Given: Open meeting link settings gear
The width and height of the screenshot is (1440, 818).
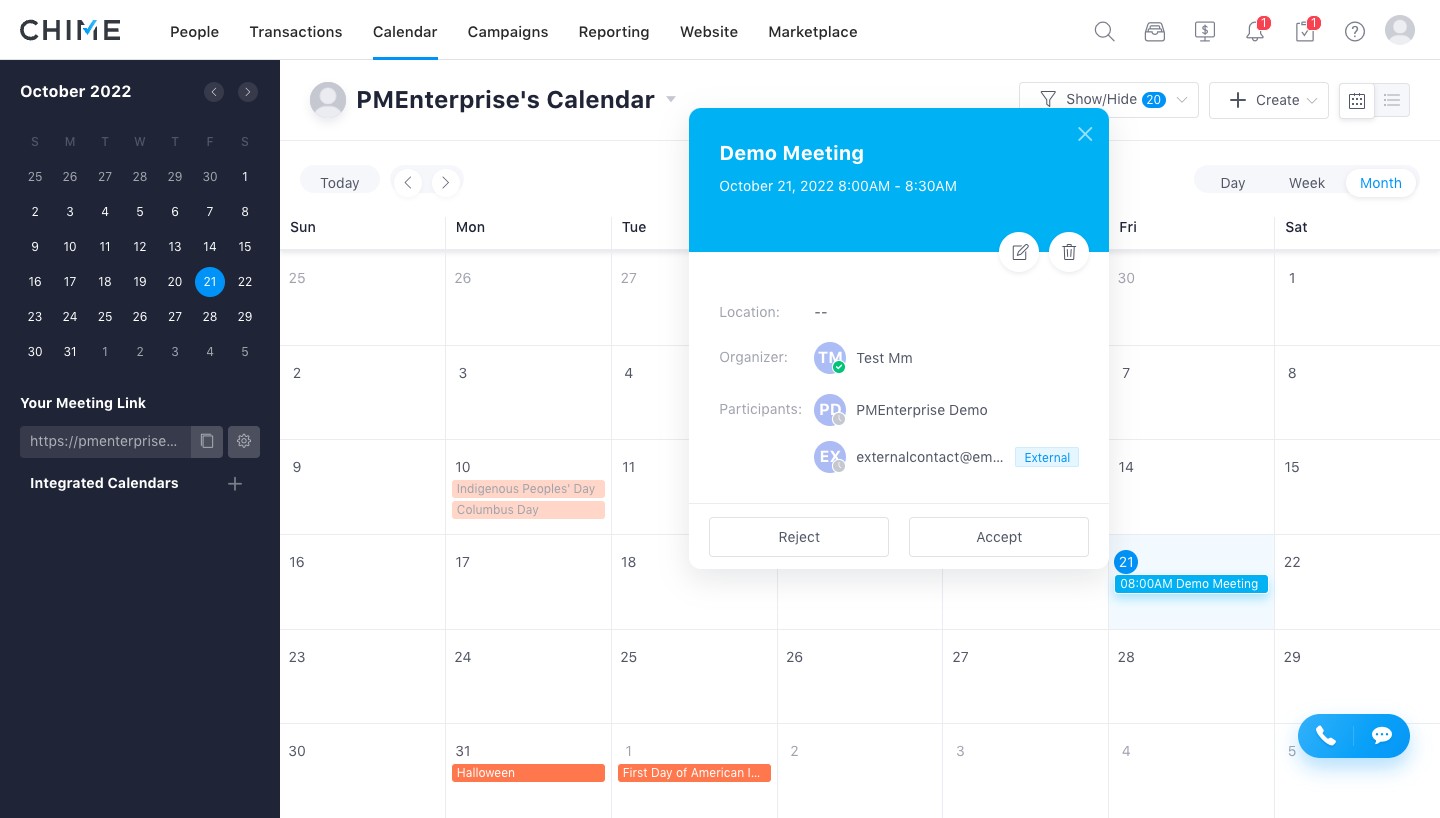Looking at the screenshot, I should (x=244, y=441).
